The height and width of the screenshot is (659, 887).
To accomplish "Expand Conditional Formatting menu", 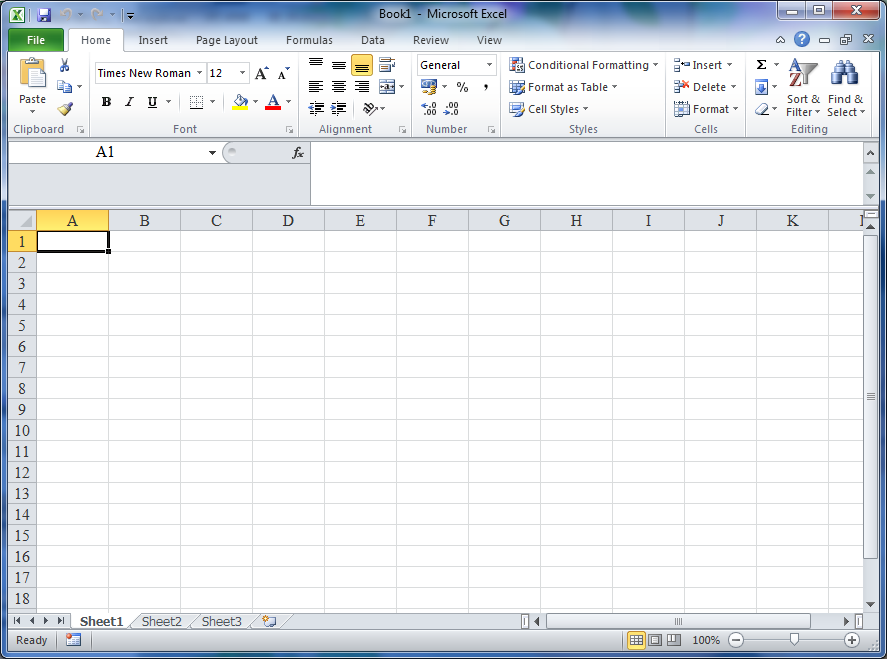I will pyautogui.click(x=584, y=65).
